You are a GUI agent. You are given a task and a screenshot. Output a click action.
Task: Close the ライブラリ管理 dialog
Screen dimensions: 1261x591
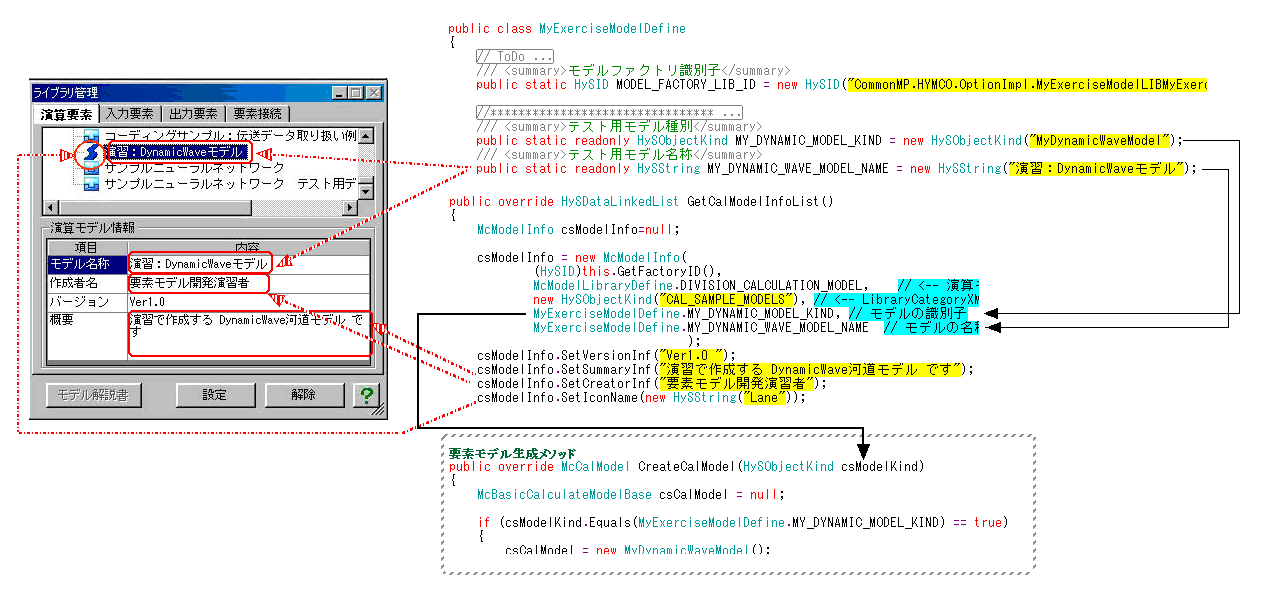pos(373,92)
